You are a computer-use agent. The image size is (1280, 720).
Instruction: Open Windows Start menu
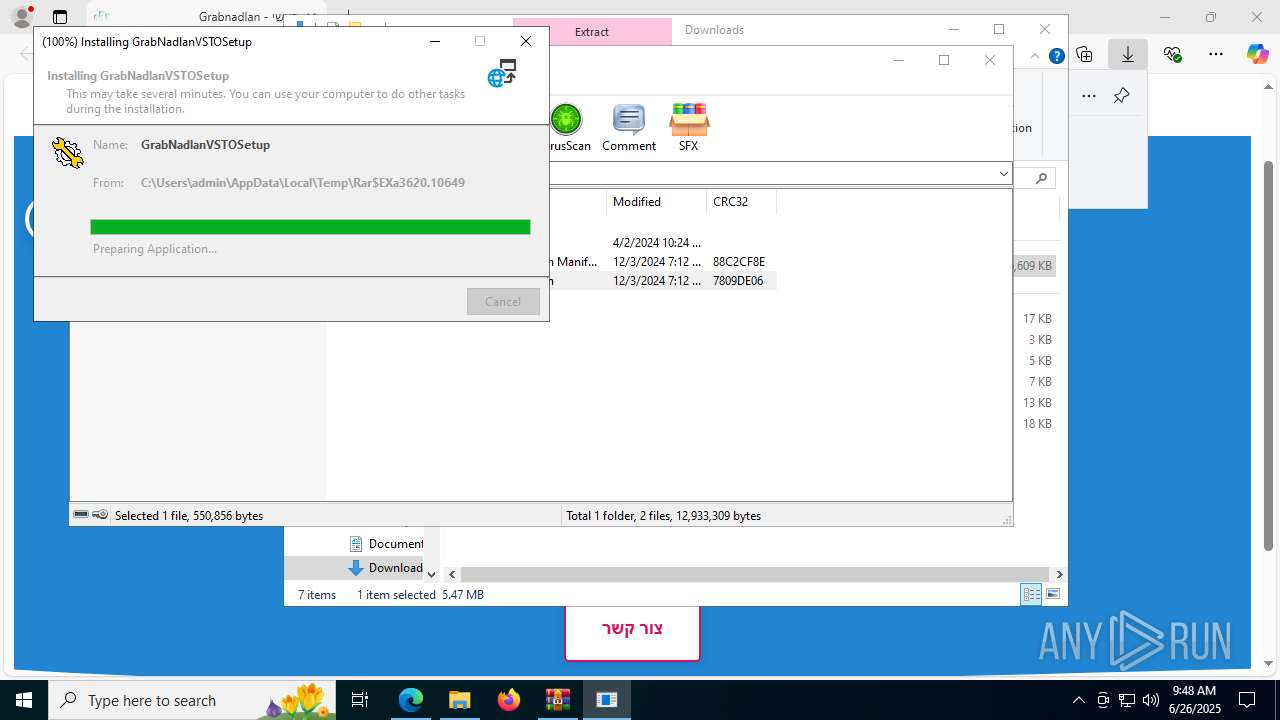[23, 700]
